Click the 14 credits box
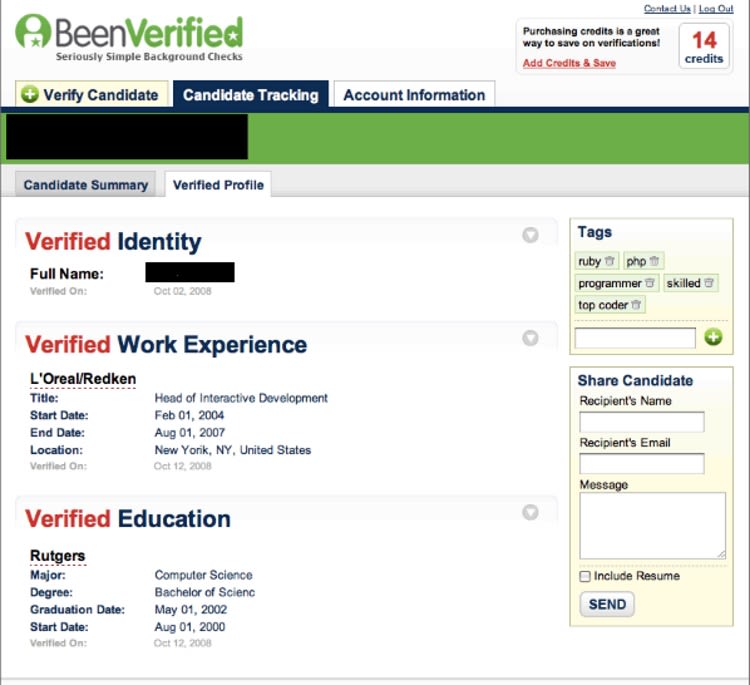The height and width of the screenshot is (685, 750). click(704, 47)
